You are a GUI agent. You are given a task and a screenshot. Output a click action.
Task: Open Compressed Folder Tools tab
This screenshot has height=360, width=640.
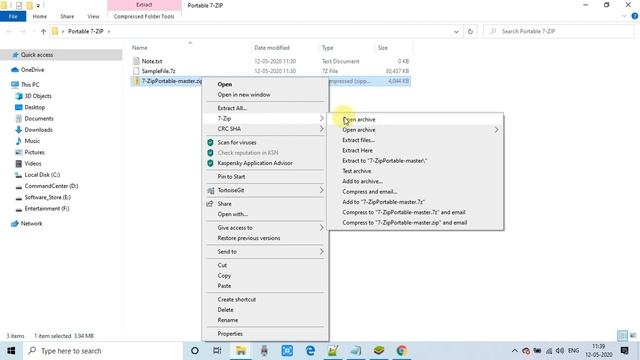(x=144, y=16)
